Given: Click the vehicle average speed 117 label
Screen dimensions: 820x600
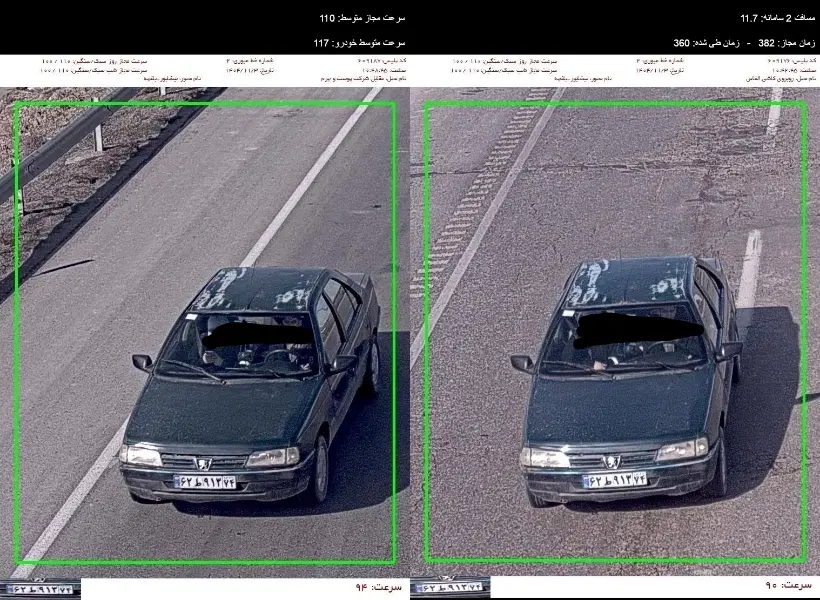Looking at the screenshot, I should (359, 43).
